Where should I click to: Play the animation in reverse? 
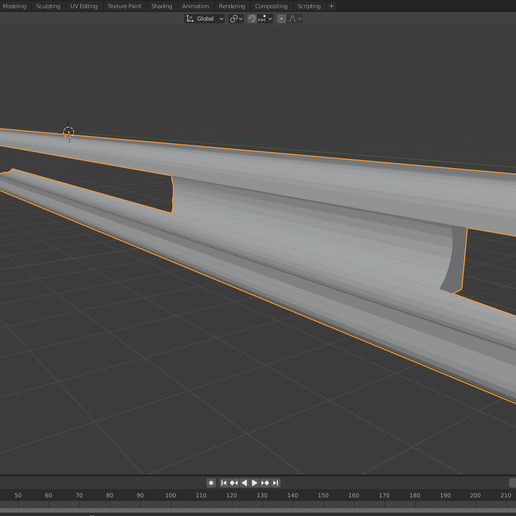pos(244,483)
